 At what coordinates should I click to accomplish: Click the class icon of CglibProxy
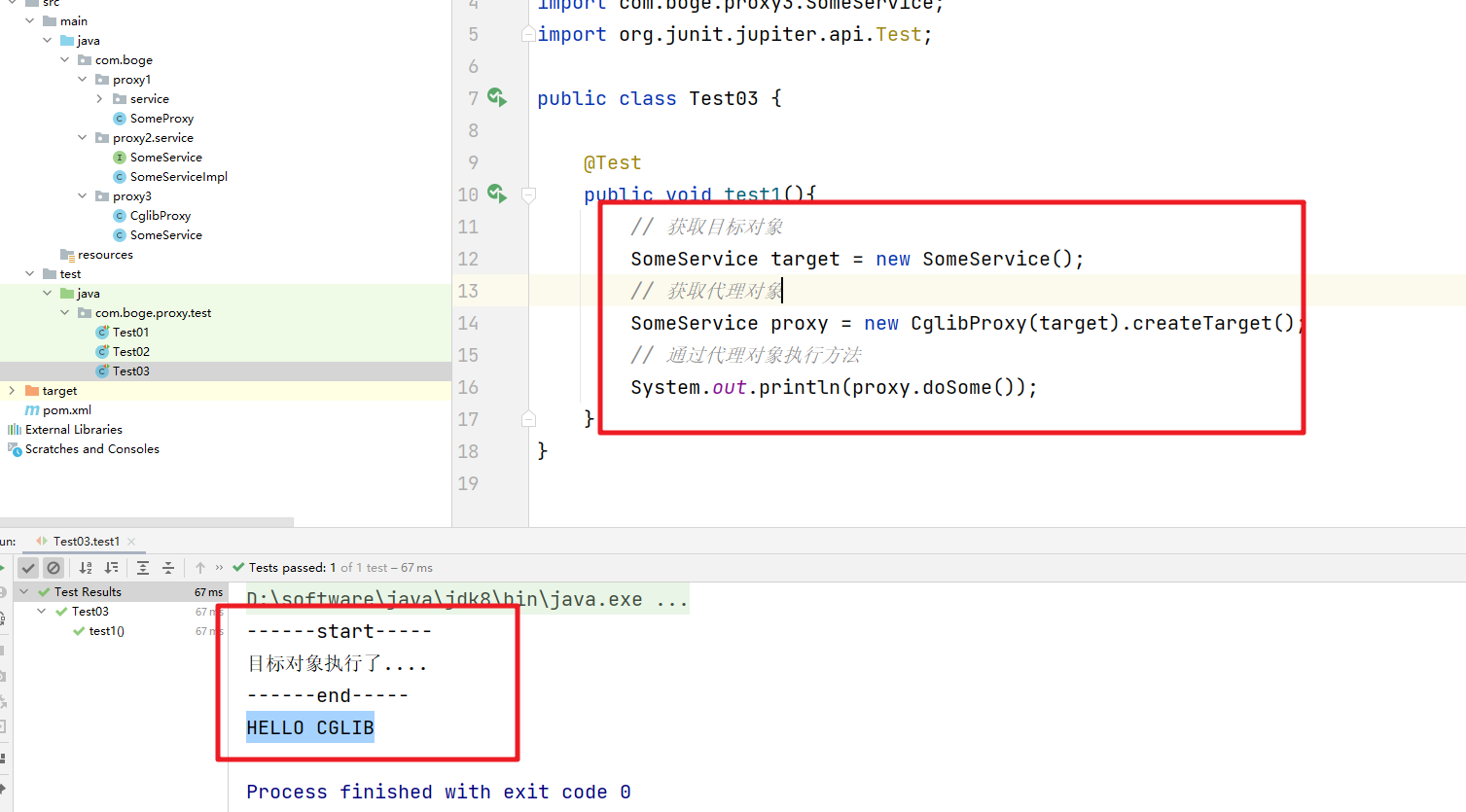coord(120,215)
